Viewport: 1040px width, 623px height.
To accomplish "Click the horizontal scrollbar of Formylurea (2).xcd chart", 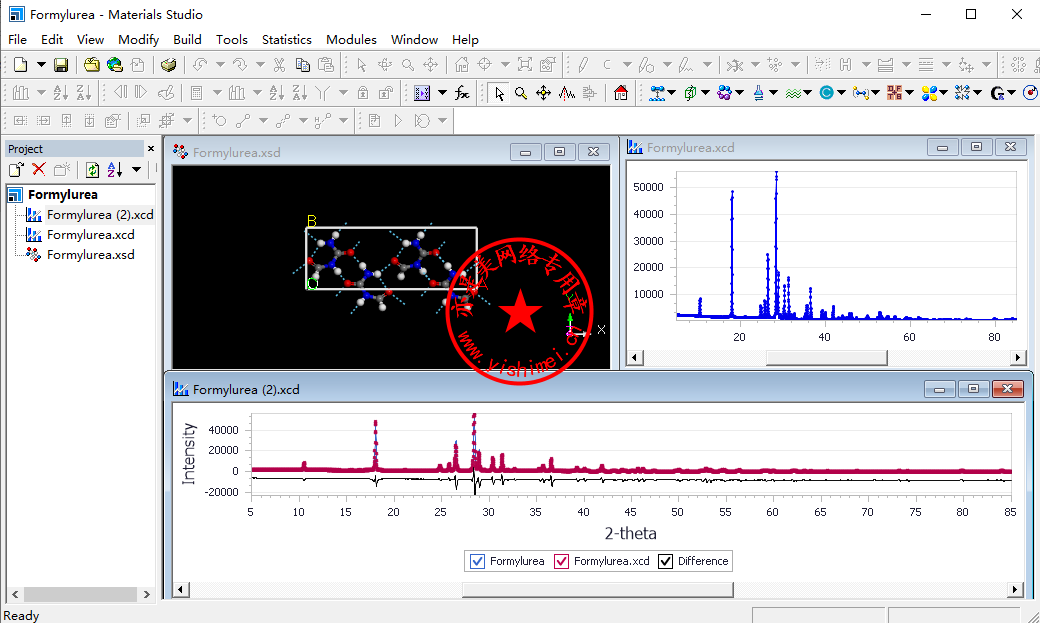I will click(x=596, y=589).
